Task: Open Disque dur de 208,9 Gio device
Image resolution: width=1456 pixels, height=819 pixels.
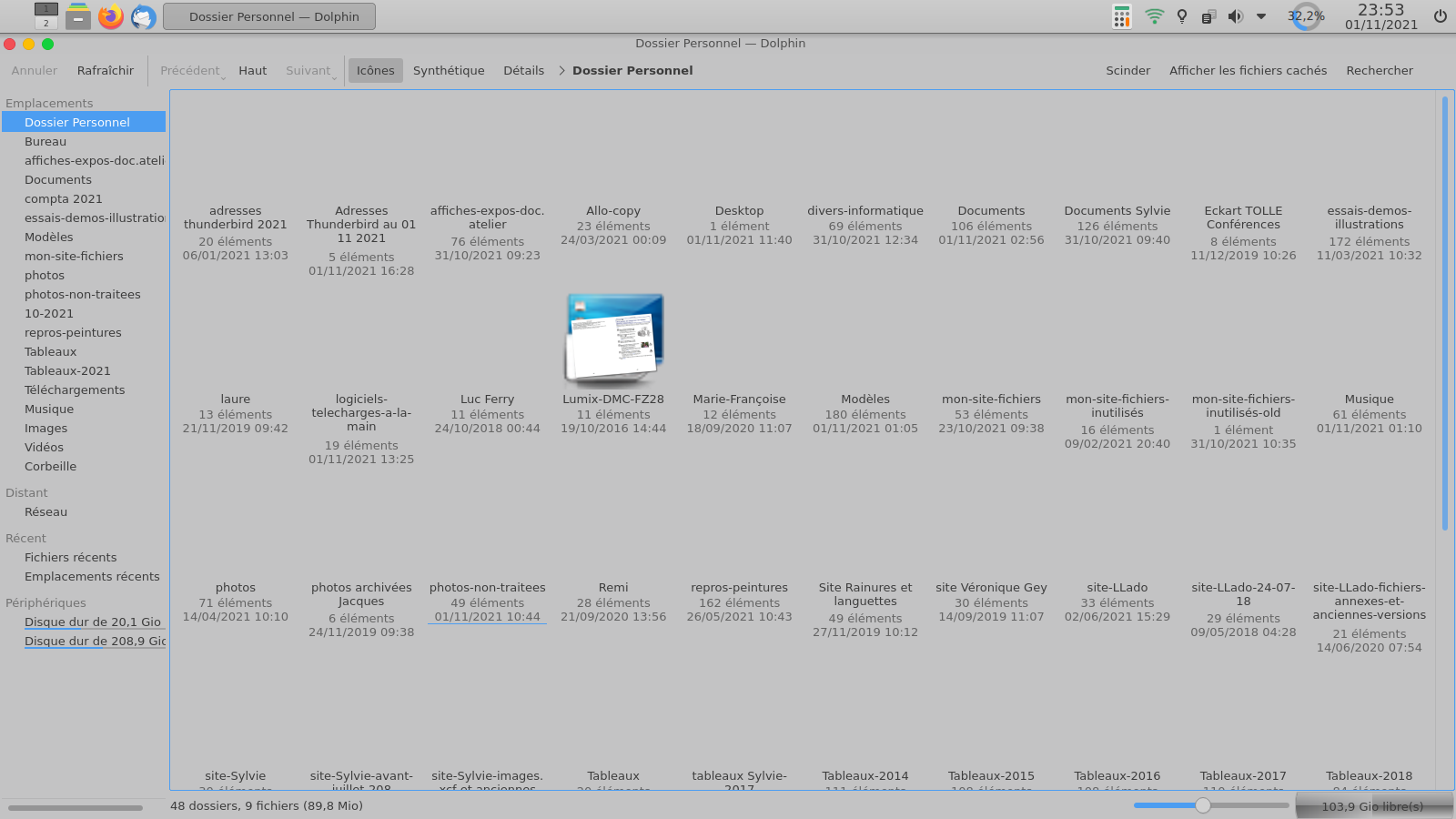Action: pyautogui.click(x=84, y=641)
